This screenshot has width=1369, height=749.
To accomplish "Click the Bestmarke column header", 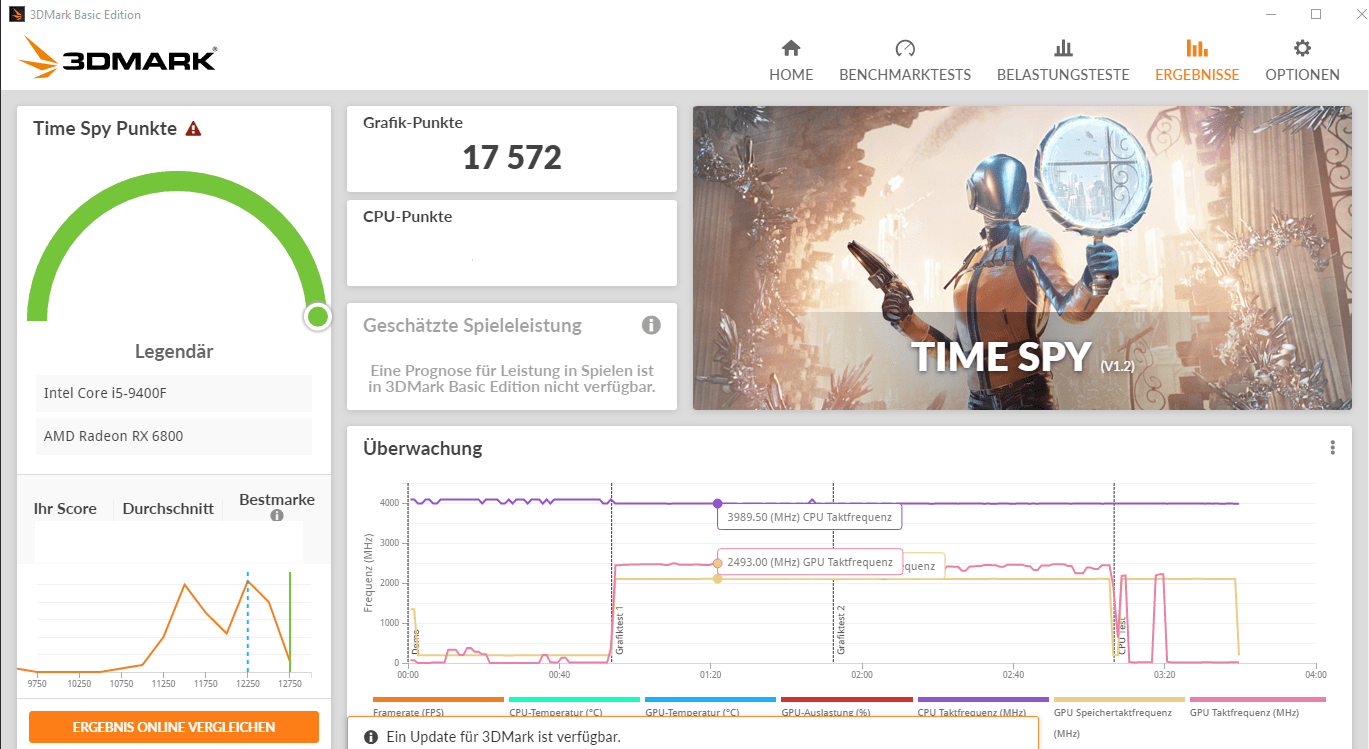I will (277, 500).
